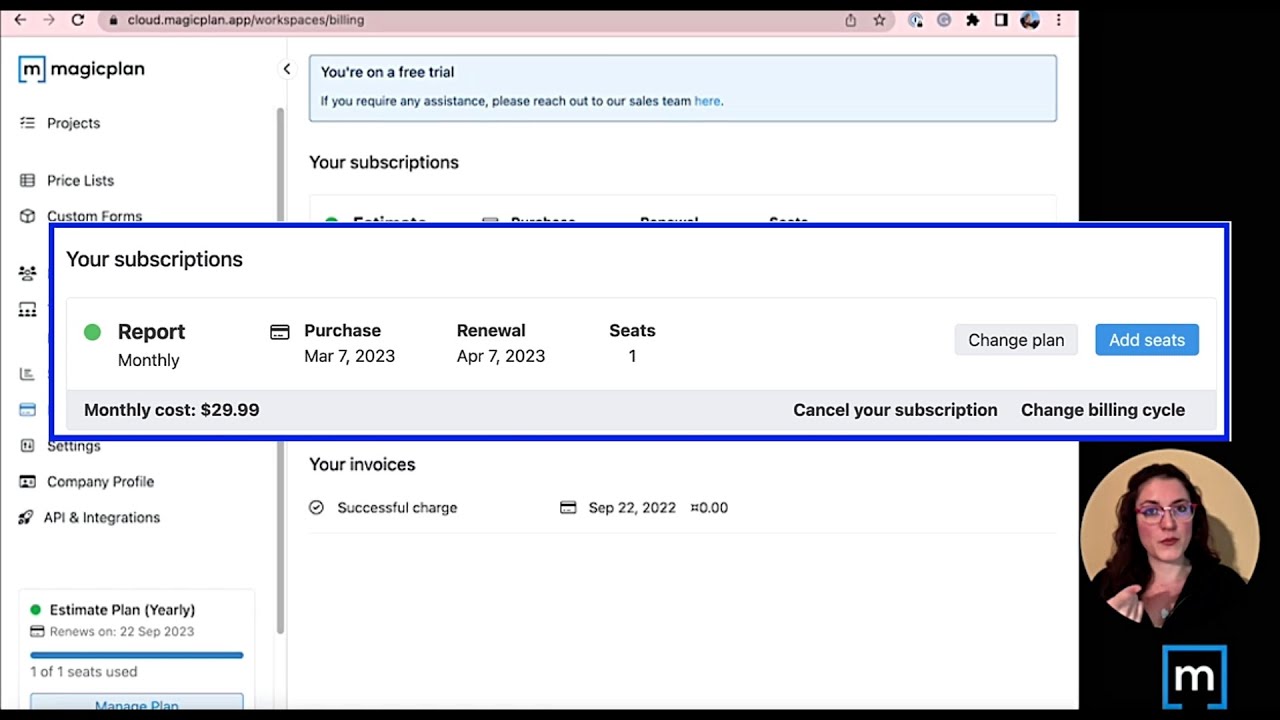Click the password manager extension icon
This screenshot has width=1280, height=720.
[915, 20]
